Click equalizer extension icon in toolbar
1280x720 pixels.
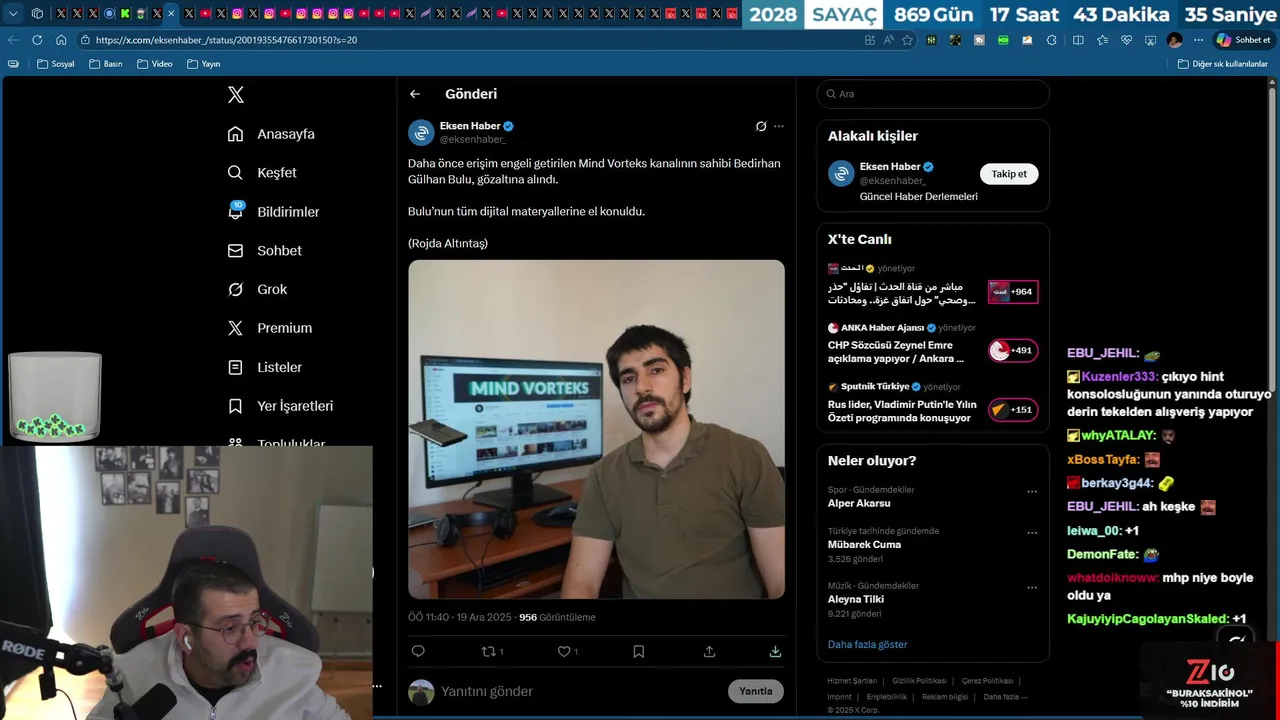click(x=931, y=40)
